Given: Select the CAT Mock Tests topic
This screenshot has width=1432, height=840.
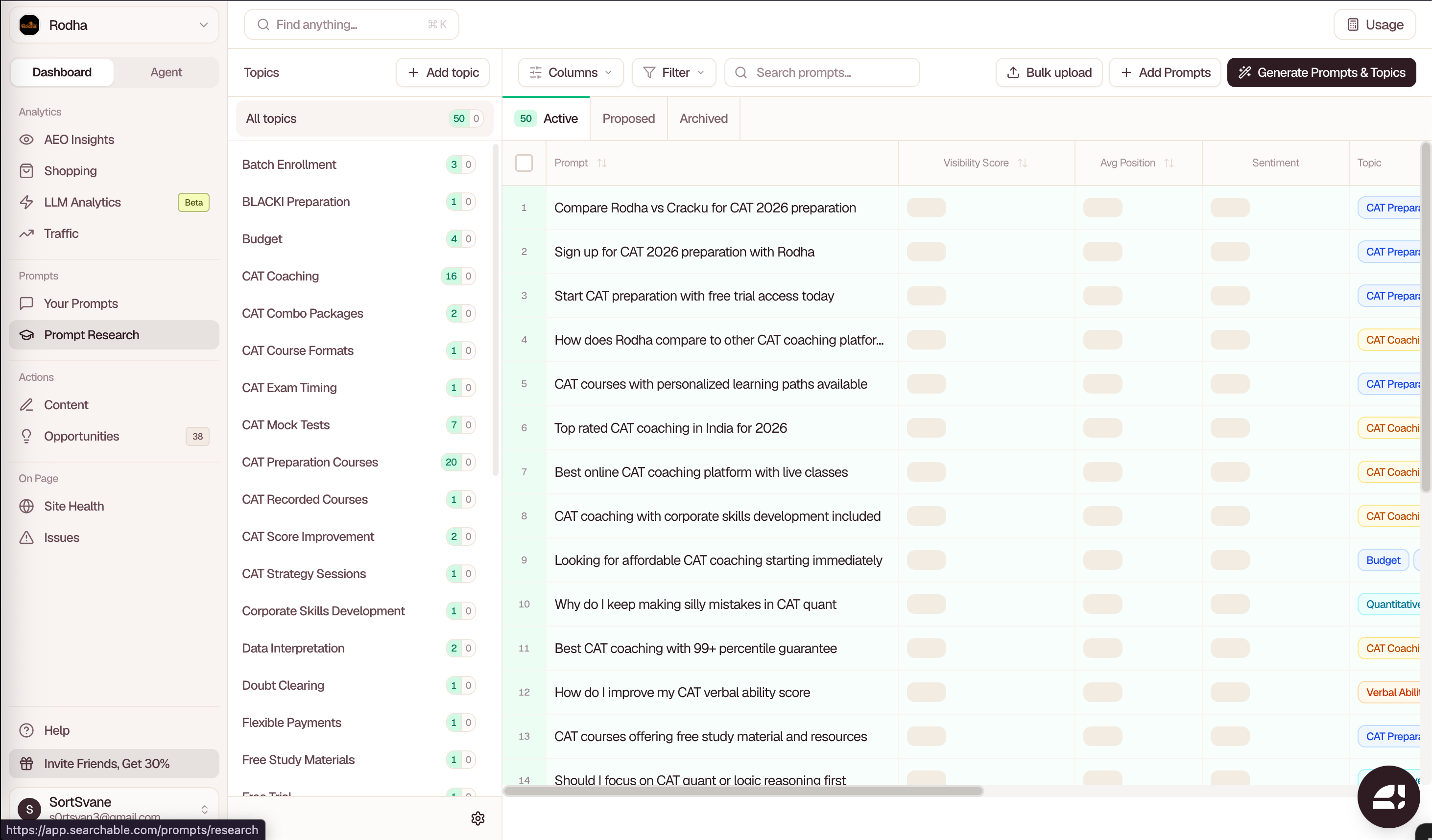Looking at the screenshot, I should (359, 425).
